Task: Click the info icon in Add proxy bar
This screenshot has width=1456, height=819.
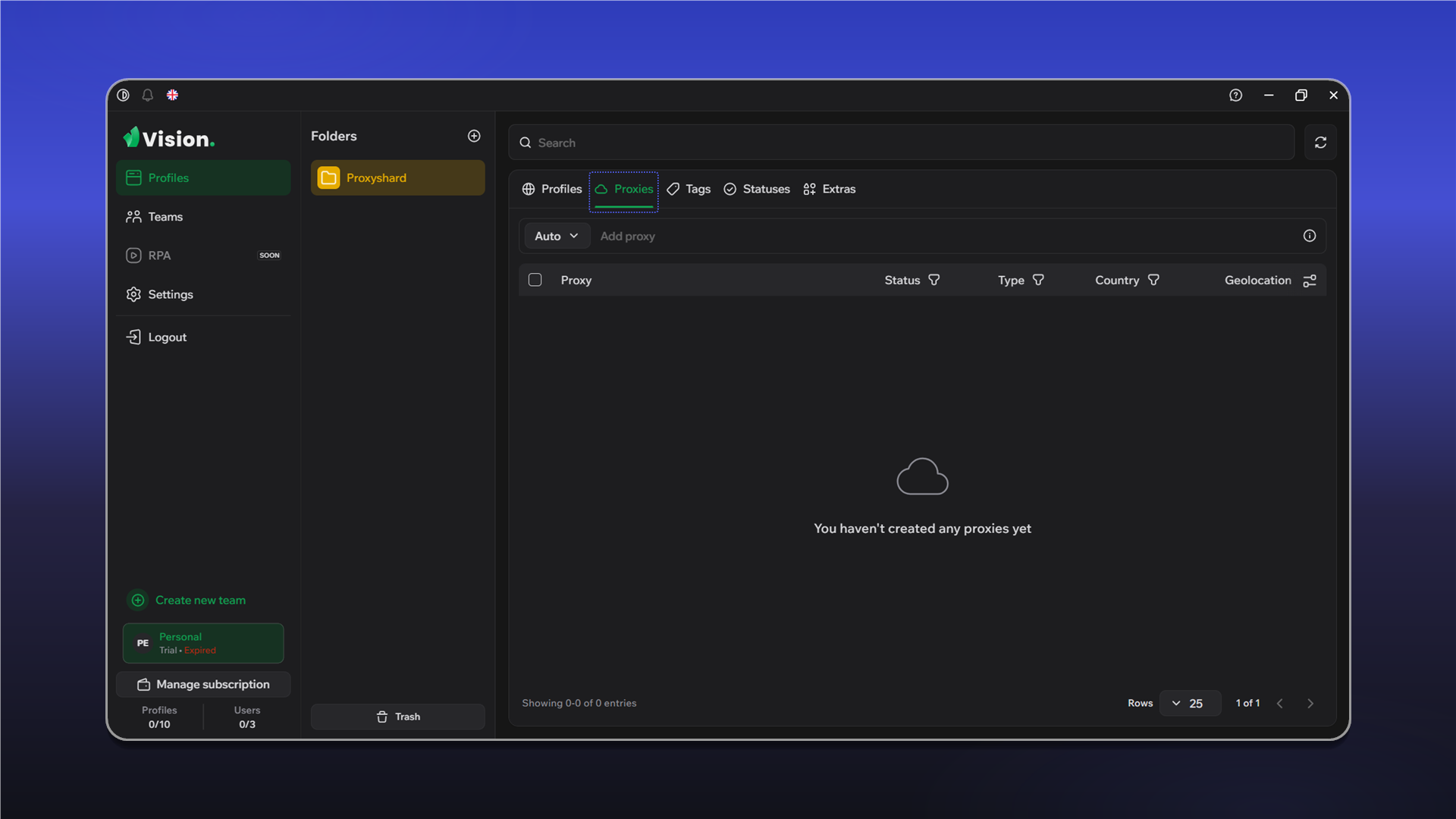Action: 1310,236
